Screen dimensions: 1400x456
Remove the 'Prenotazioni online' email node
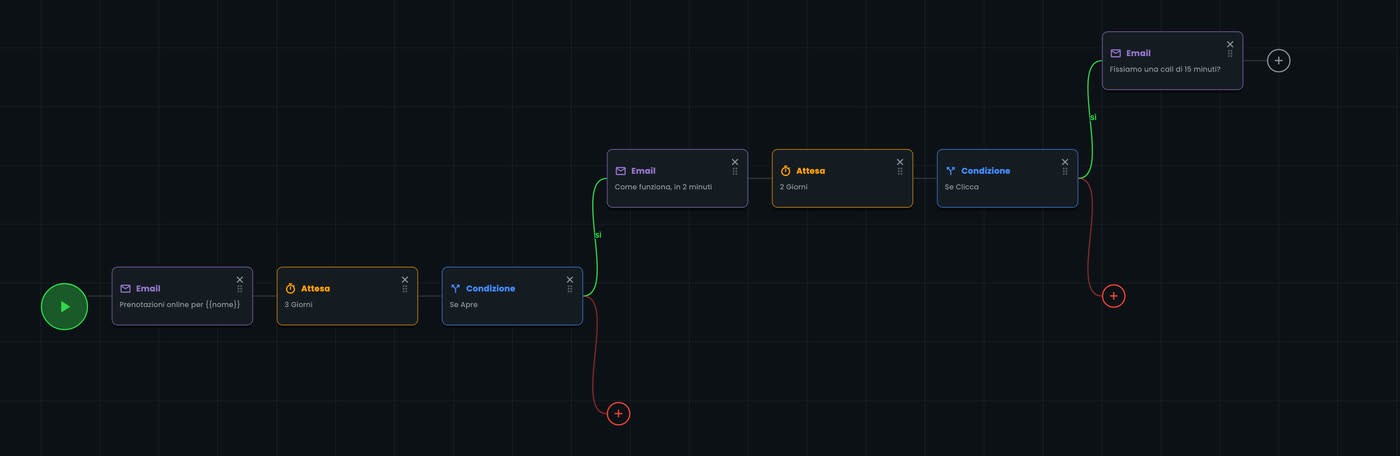click(240, 280)
